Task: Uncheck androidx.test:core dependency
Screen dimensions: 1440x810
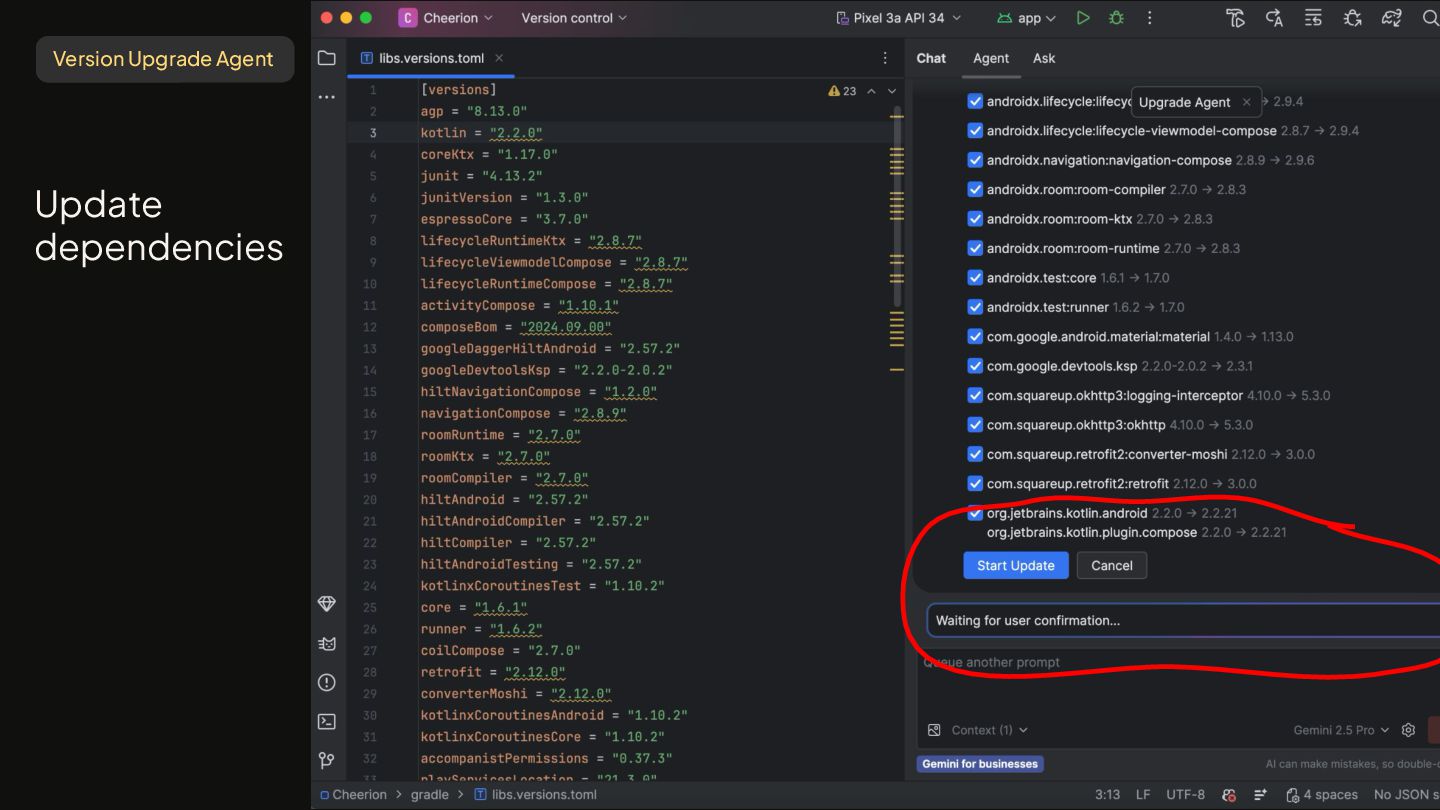Action: 975,278
